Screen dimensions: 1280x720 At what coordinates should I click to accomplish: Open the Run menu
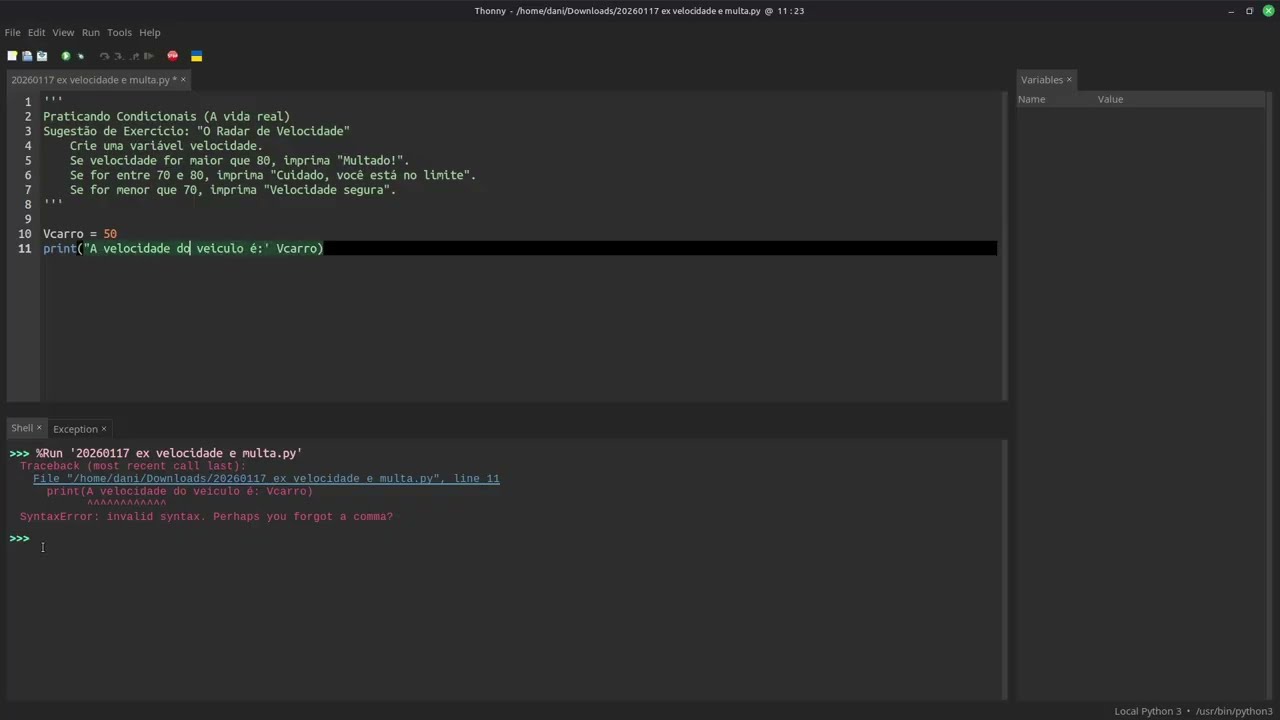91,32
